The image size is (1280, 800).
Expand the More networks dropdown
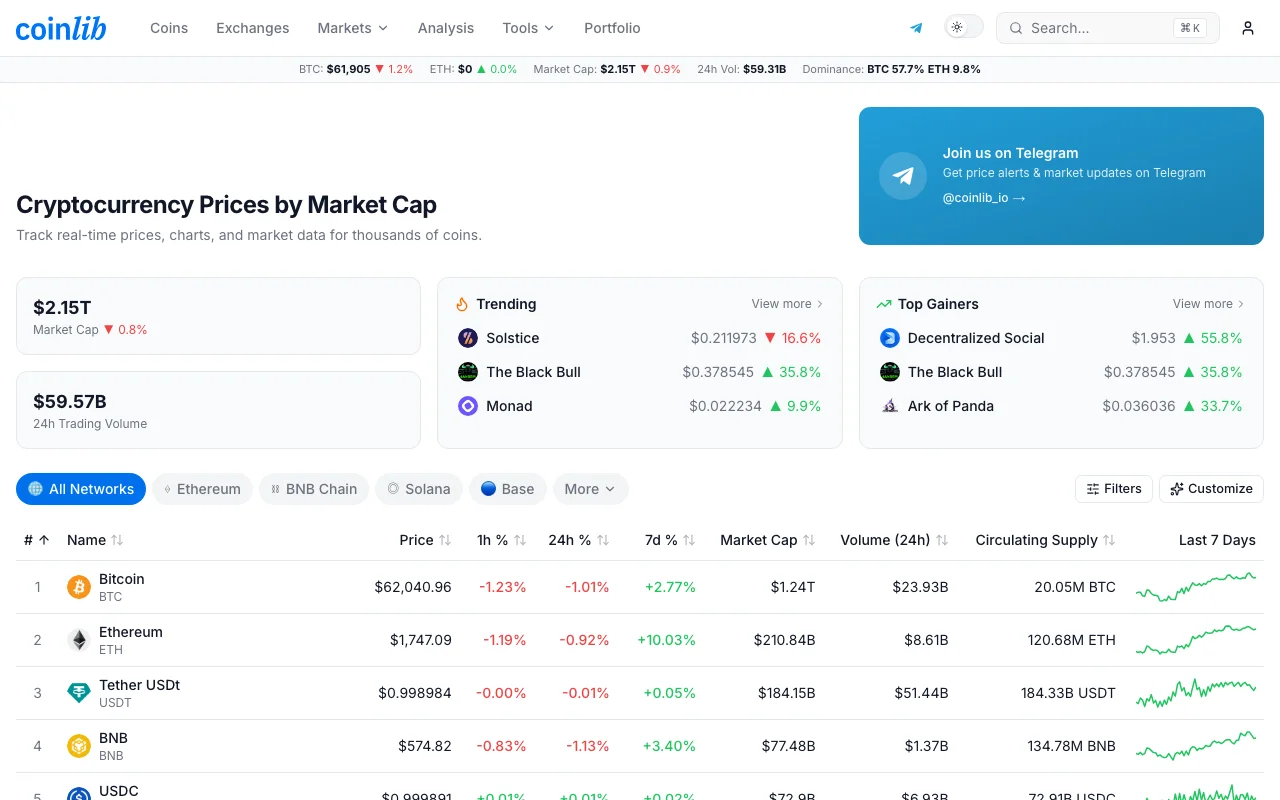[591, 489]
